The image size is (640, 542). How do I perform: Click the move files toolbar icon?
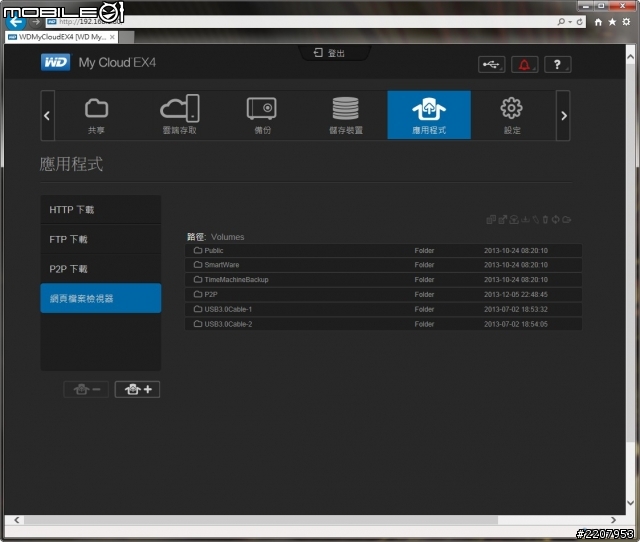pyautogui.click(x=502, y=220)
